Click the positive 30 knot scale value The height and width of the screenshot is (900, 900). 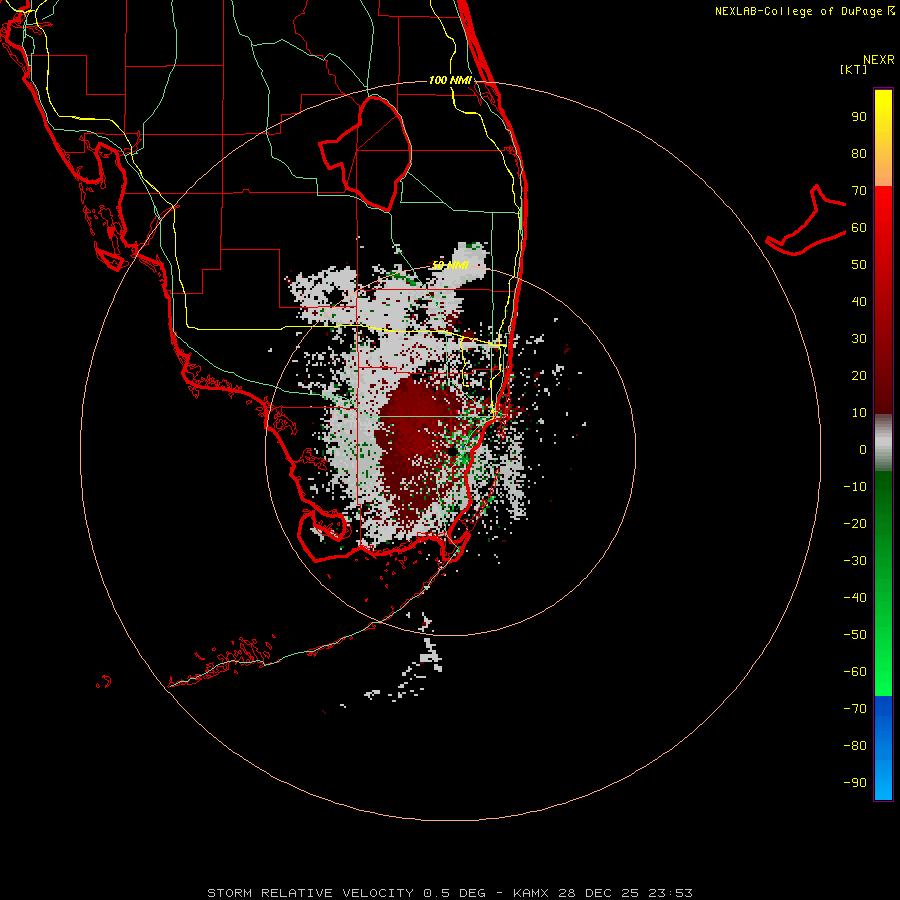[x=859, y=339]
